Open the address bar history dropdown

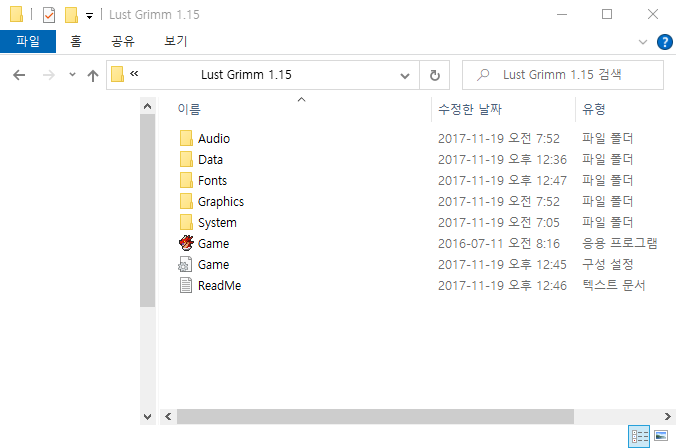tap(405, 75)
